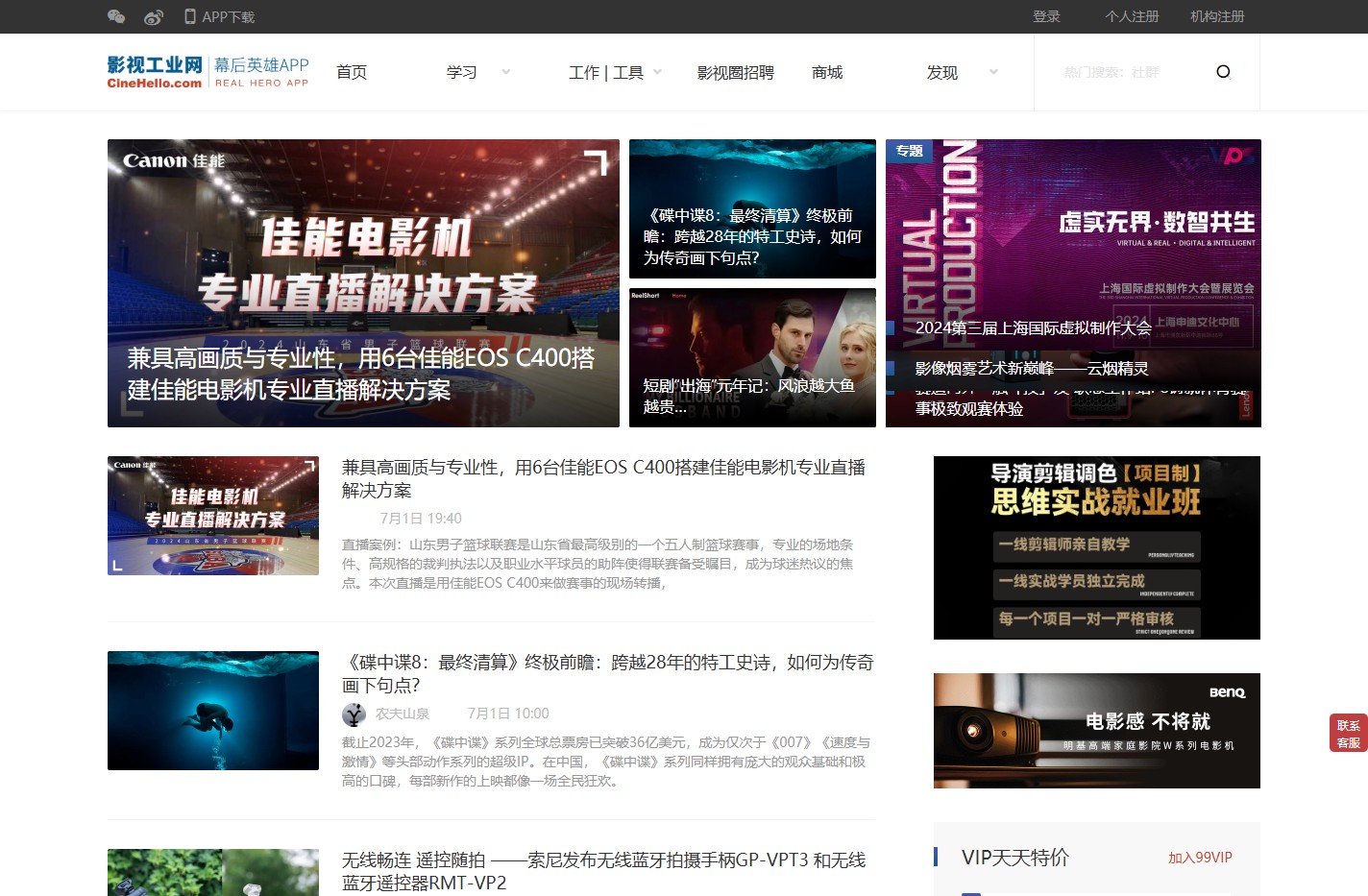1368x896 pixels.
Task: Open the 幕后英雄APP logo link
Action: pos(261,71)
